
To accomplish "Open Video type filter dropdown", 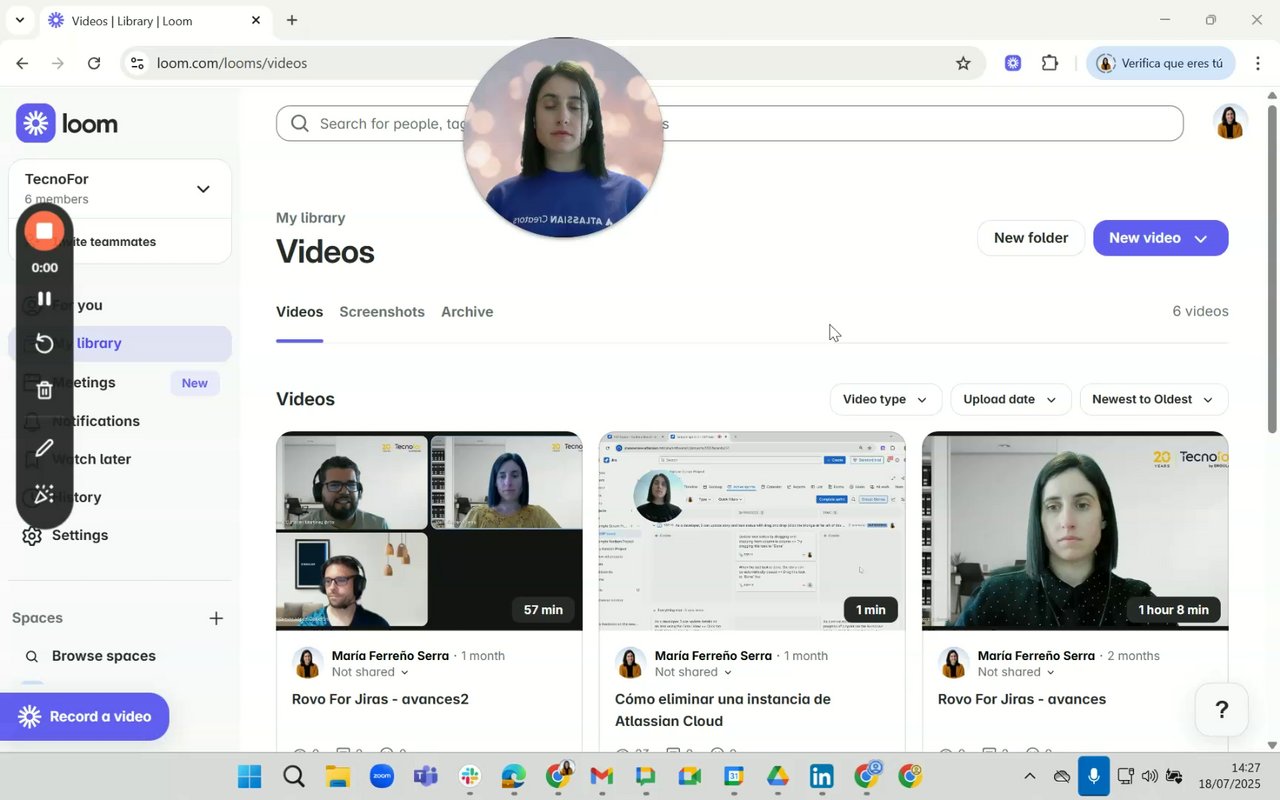I will click(x=885, y=399).
